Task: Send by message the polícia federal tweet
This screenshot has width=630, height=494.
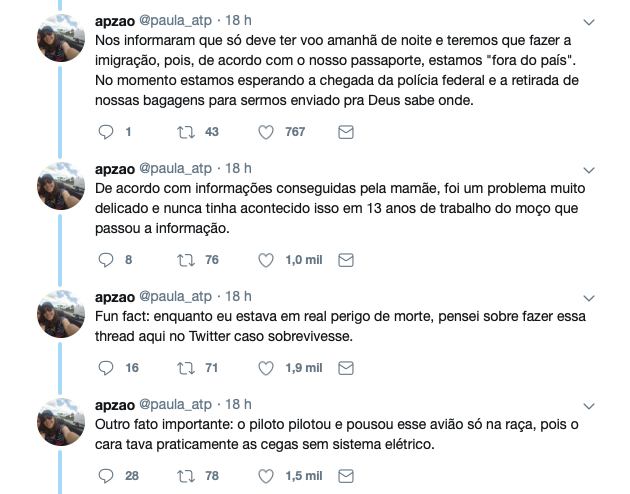Action: 346,132
